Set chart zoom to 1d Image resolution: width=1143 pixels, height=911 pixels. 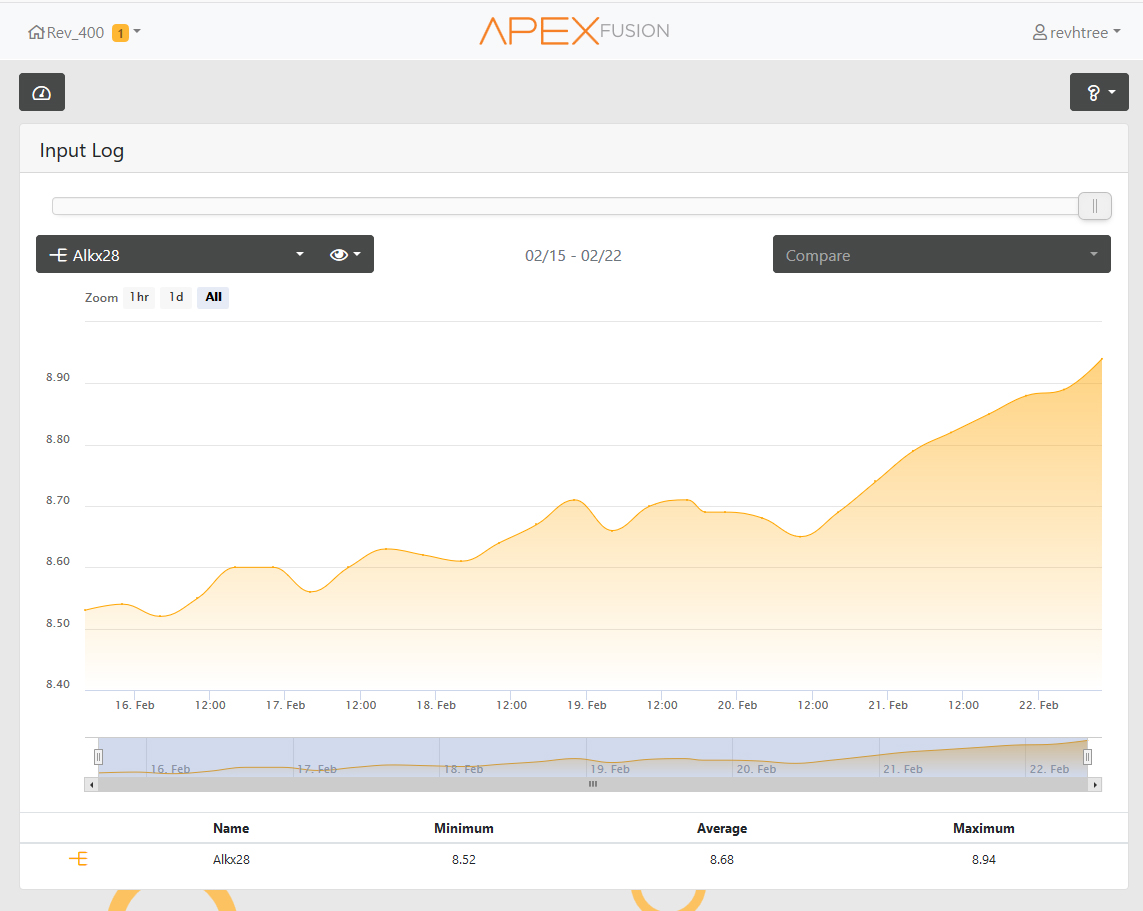(176, 297)
